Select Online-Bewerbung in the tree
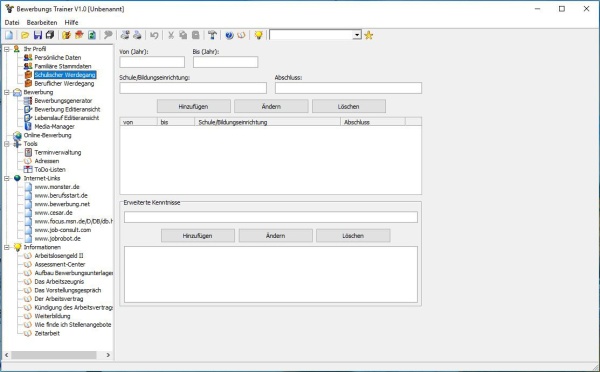The image size is (600, 372). pos(47,135)
